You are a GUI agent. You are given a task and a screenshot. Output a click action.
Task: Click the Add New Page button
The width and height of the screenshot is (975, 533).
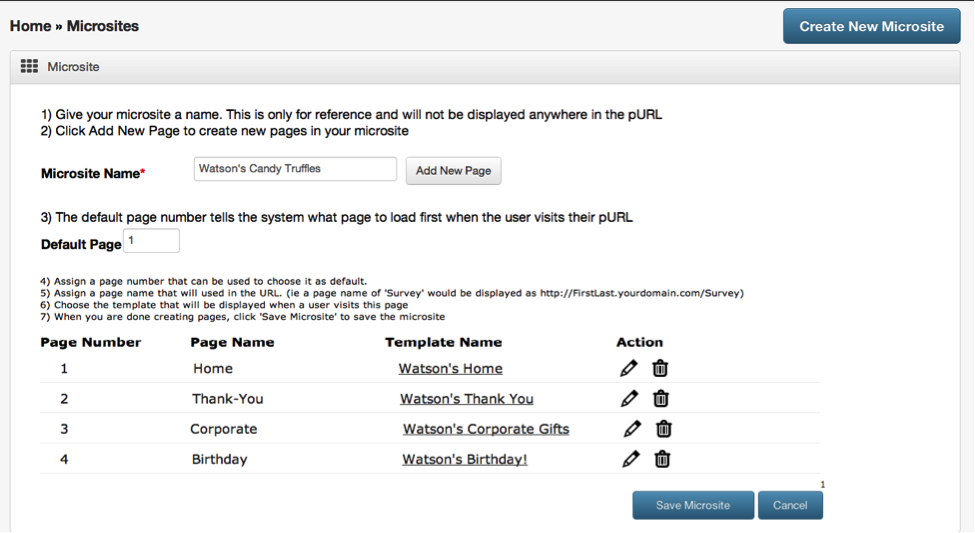coord(453,170)
